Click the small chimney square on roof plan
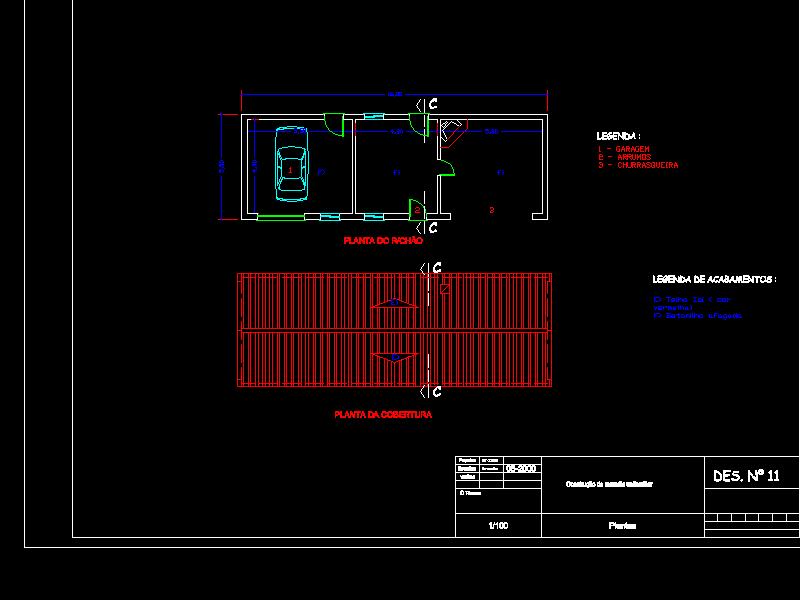Viewport: 800px width, 600px height. point(446,288)
